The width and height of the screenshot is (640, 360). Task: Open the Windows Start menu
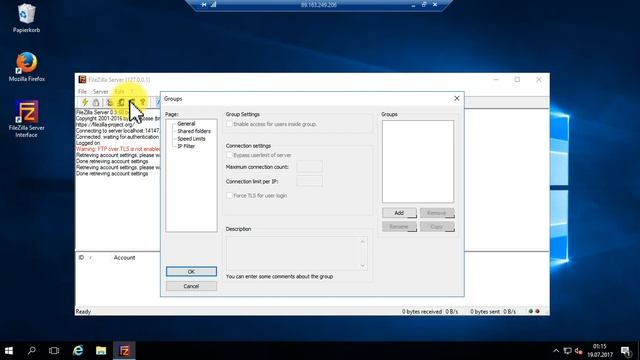(x=9, y=351)
